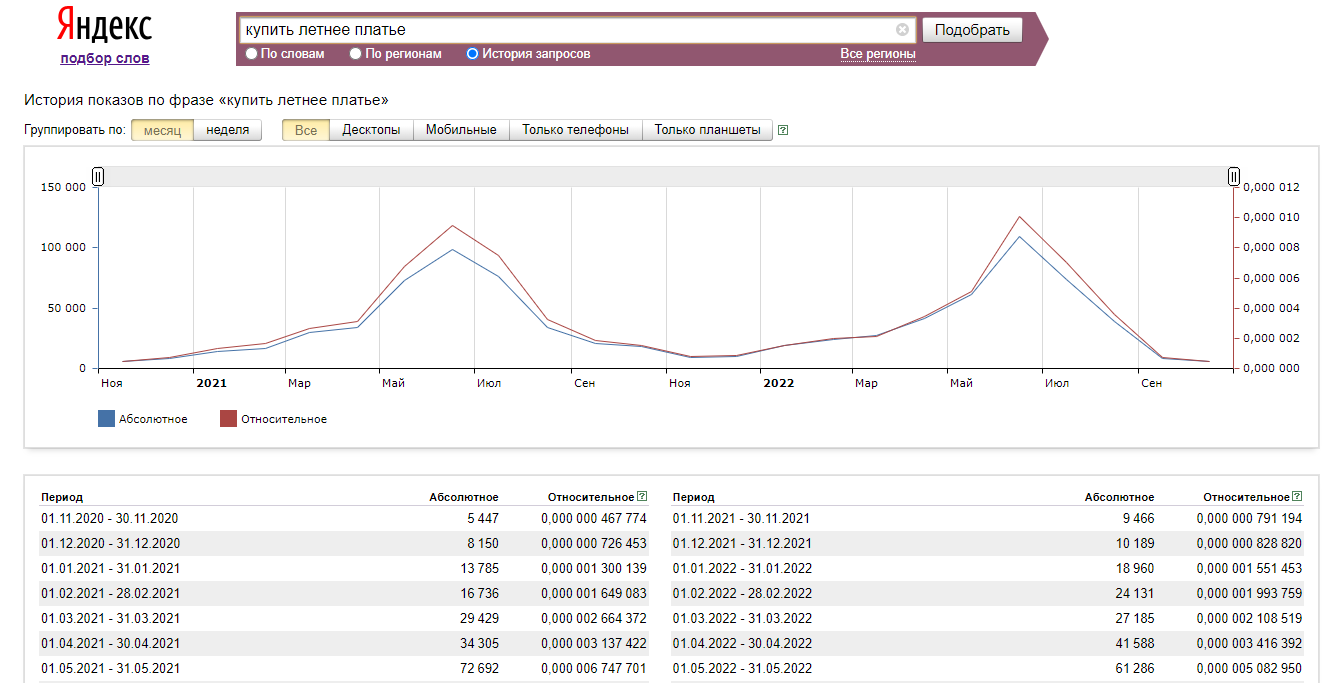1338x683 pixels.
Task: Open the подбор слов link
Action: pos(105,58)
